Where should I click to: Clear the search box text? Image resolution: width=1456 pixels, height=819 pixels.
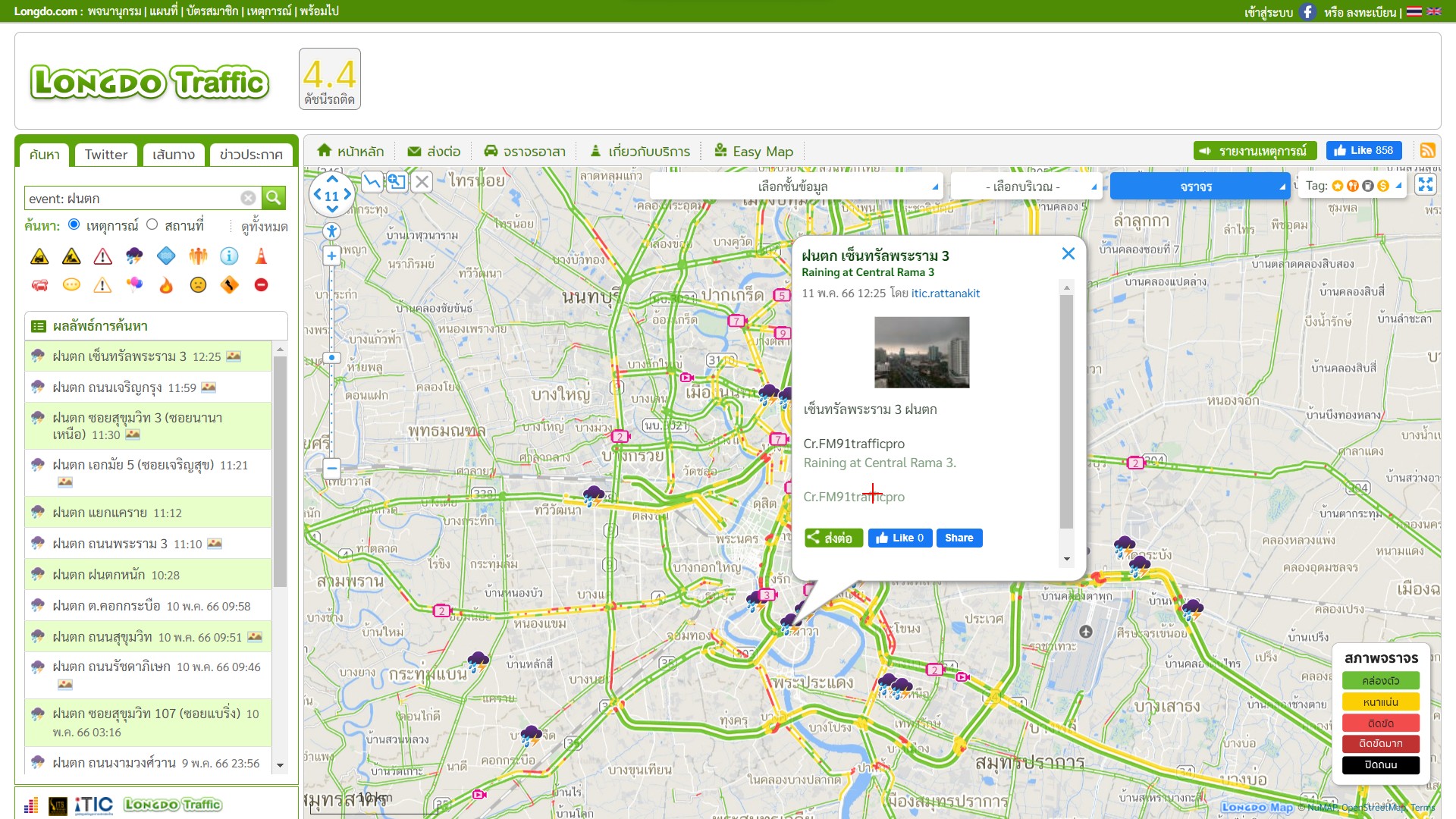click(248, 198)
